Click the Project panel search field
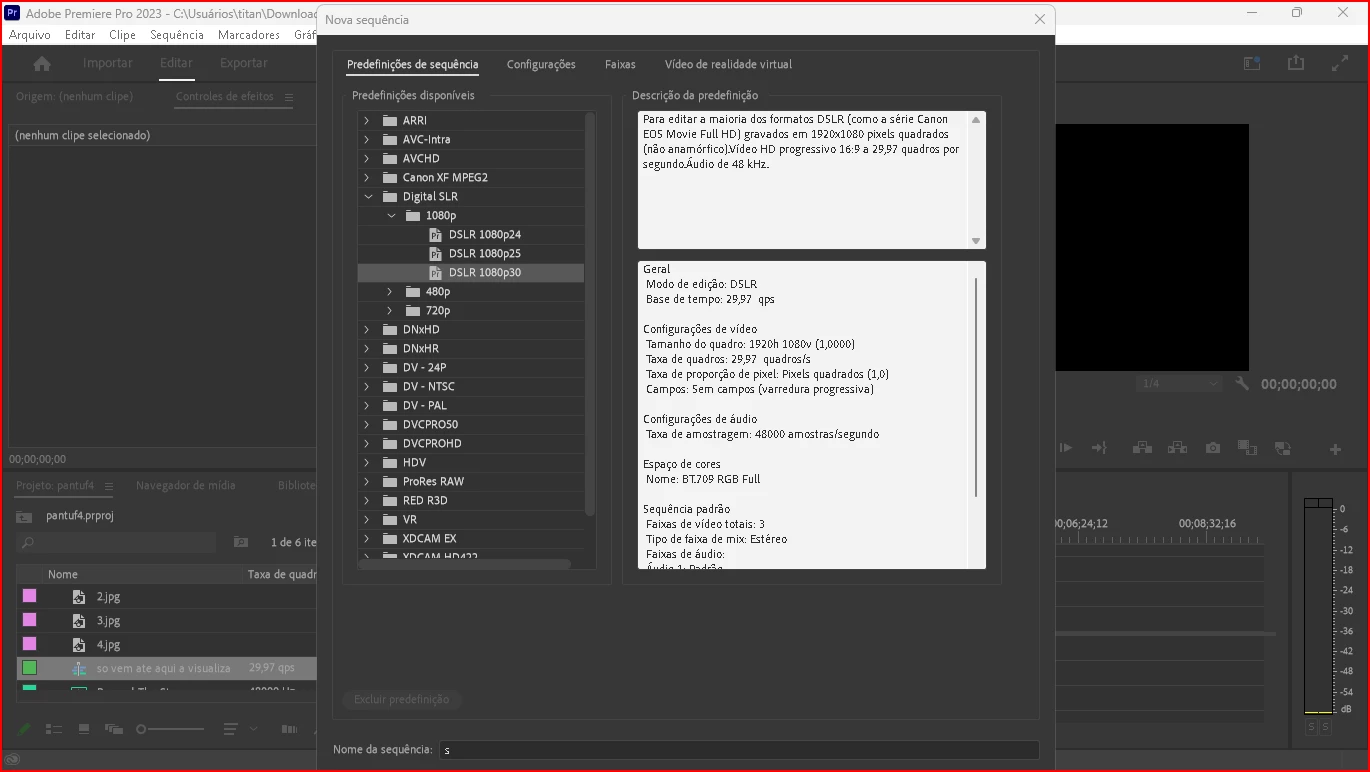Image resolution: width=1370 pixels, height=772 pixels. click(x=116, y=542)
